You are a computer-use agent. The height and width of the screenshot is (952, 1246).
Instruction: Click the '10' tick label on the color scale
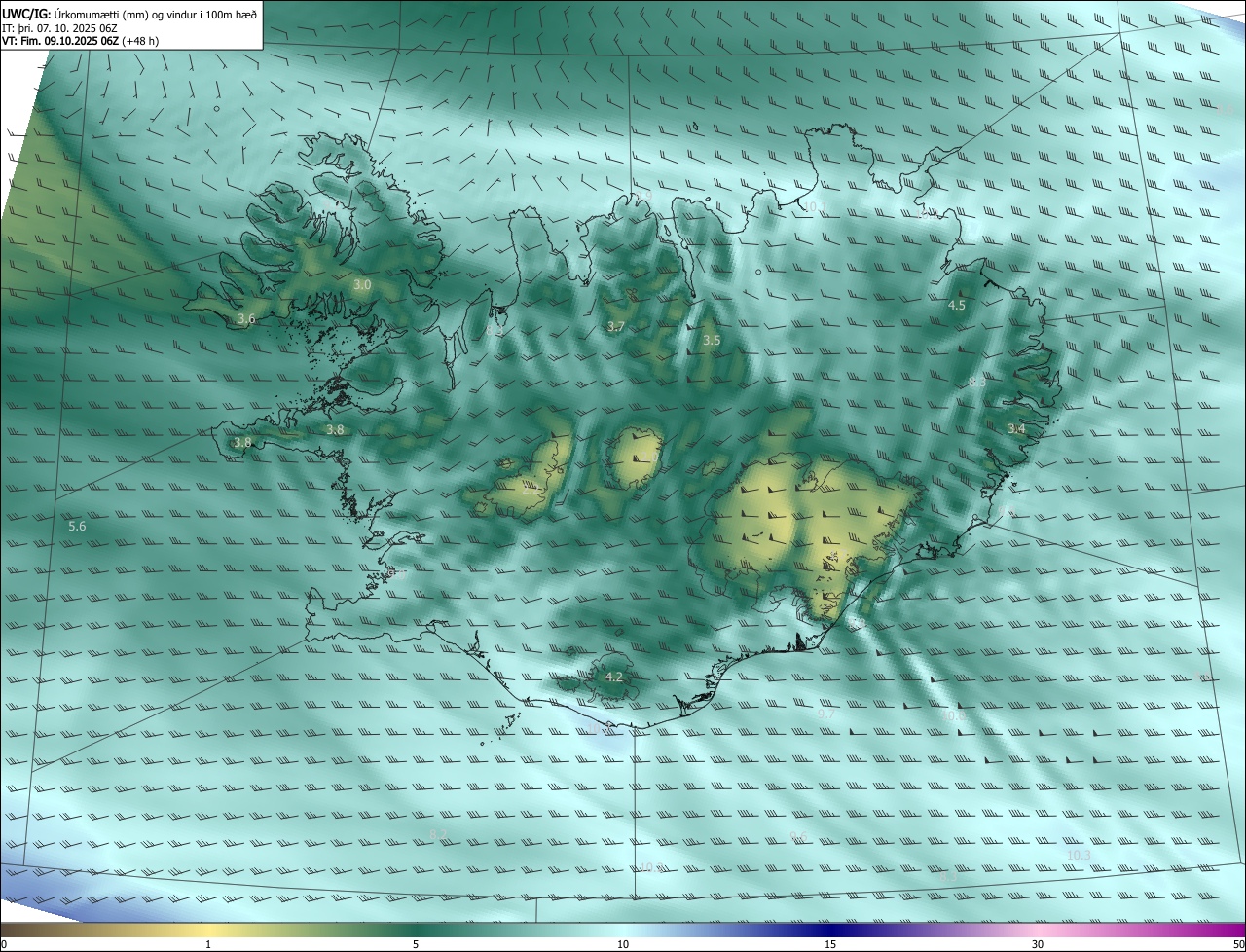[x=623, y=944]
